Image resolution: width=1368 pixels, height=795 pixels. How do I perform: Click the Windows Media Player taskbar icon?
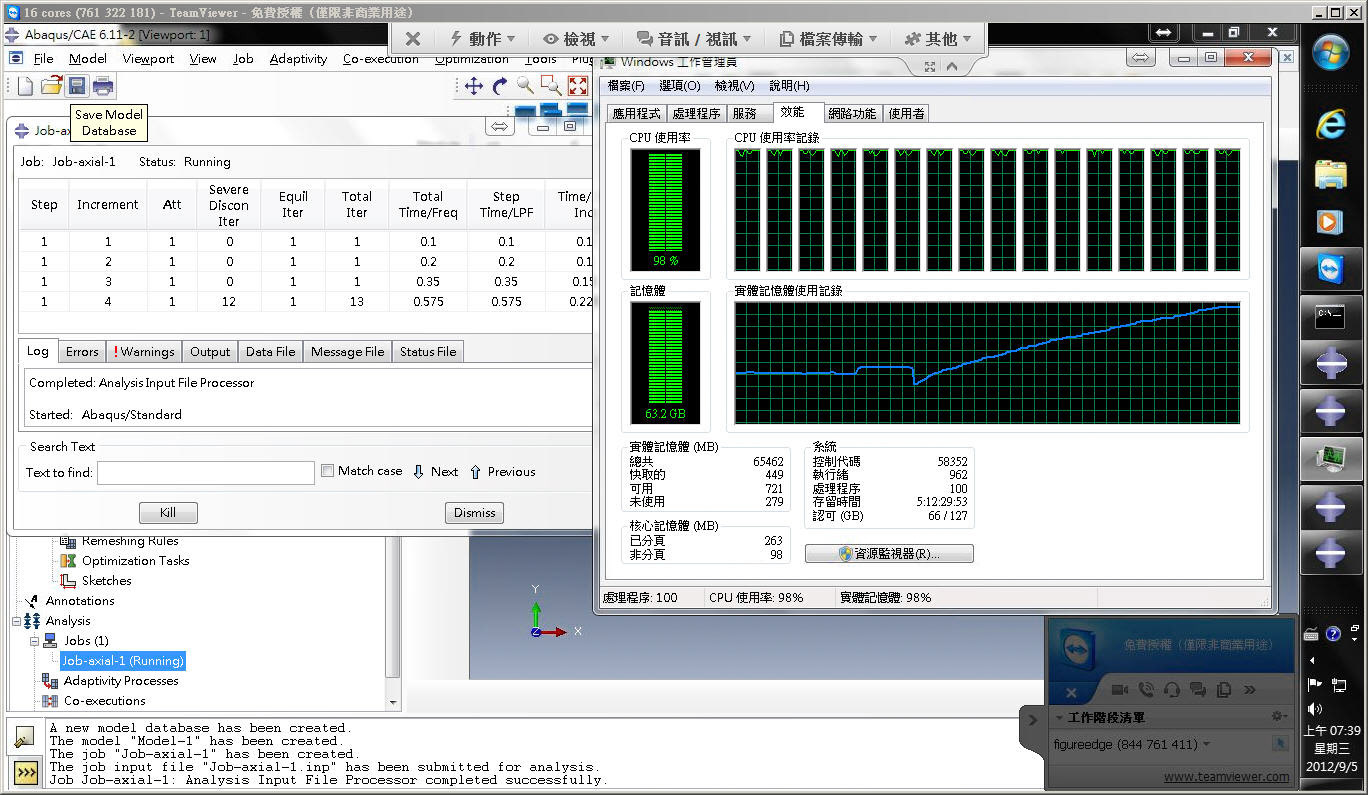(1330, 221)
